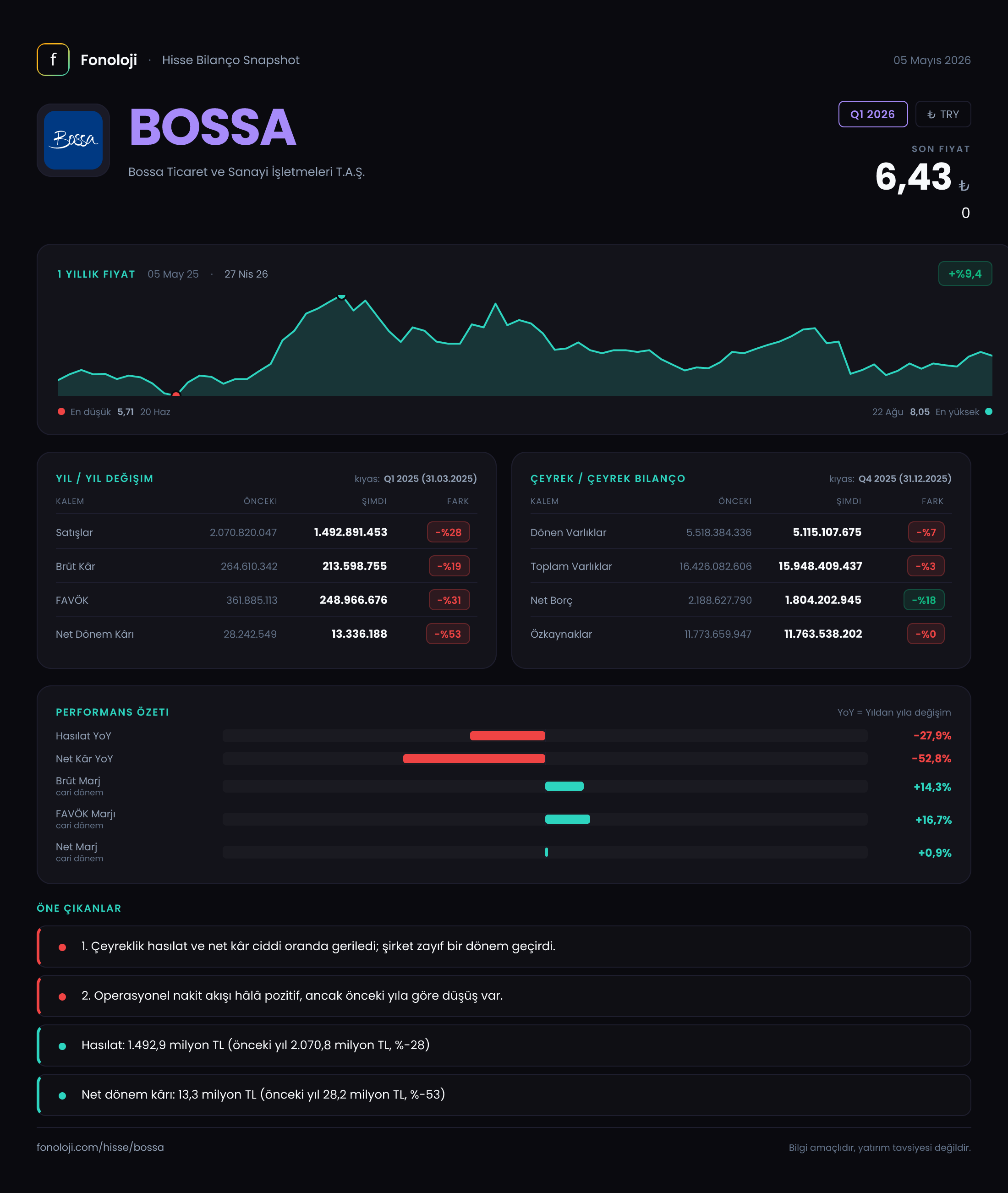This screenshot has height=1193, width=1008.
Task: Click the Bossa Ticaret ve Sanayi İşletmeleri name
Action: pyautogui.click(x=247, y=171)
